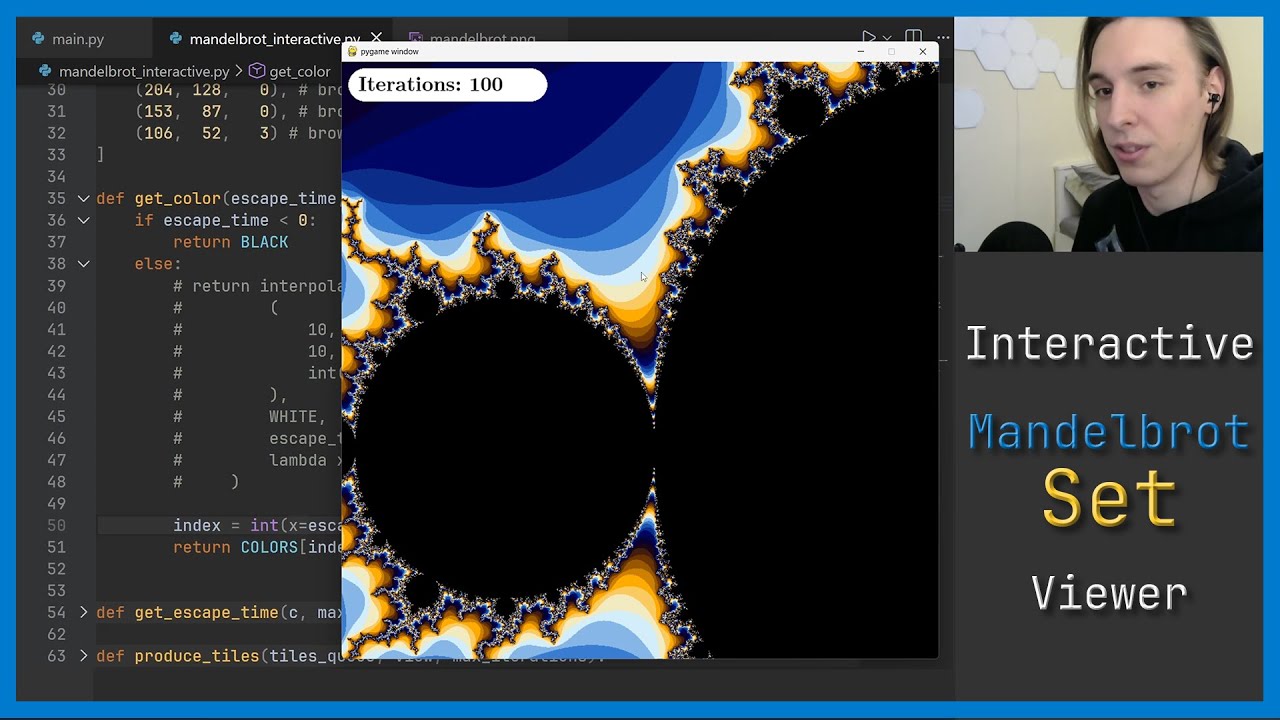
Task: Click the Iterations: 100 label in pygame window
Action: click(x=447, y=84)
